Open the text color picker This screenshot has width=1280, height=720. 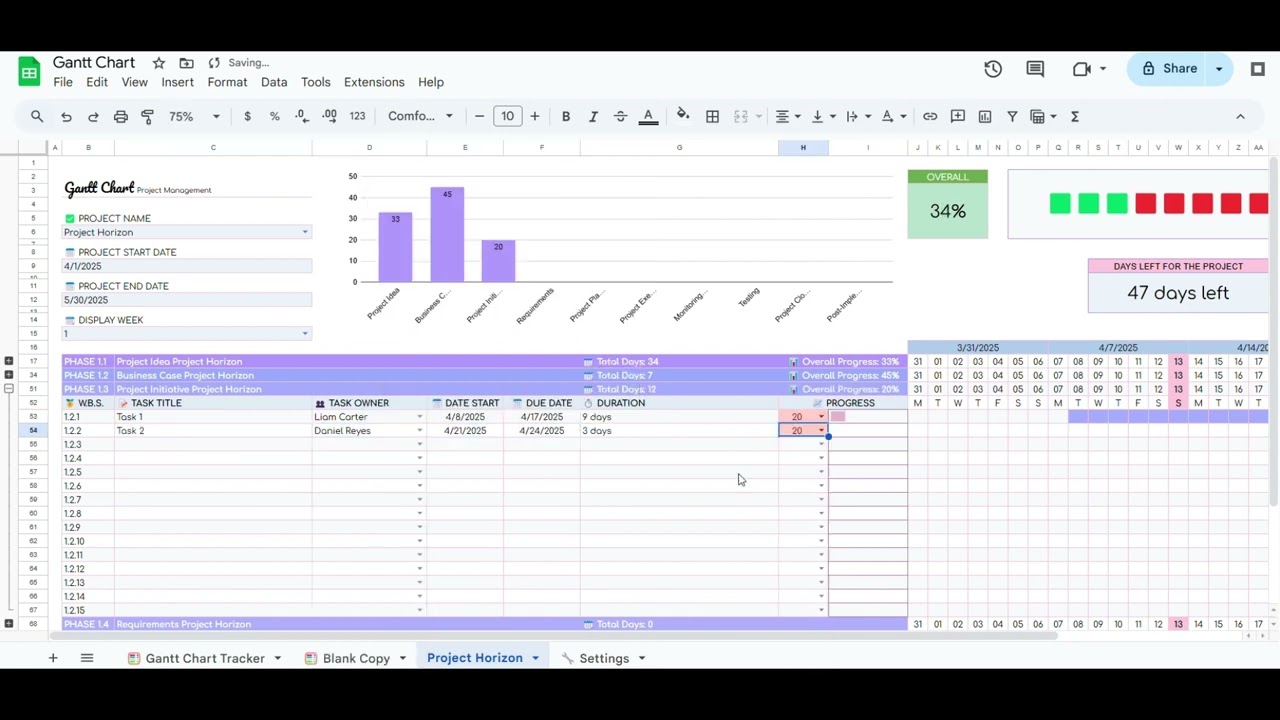click(x=648, y=117)
